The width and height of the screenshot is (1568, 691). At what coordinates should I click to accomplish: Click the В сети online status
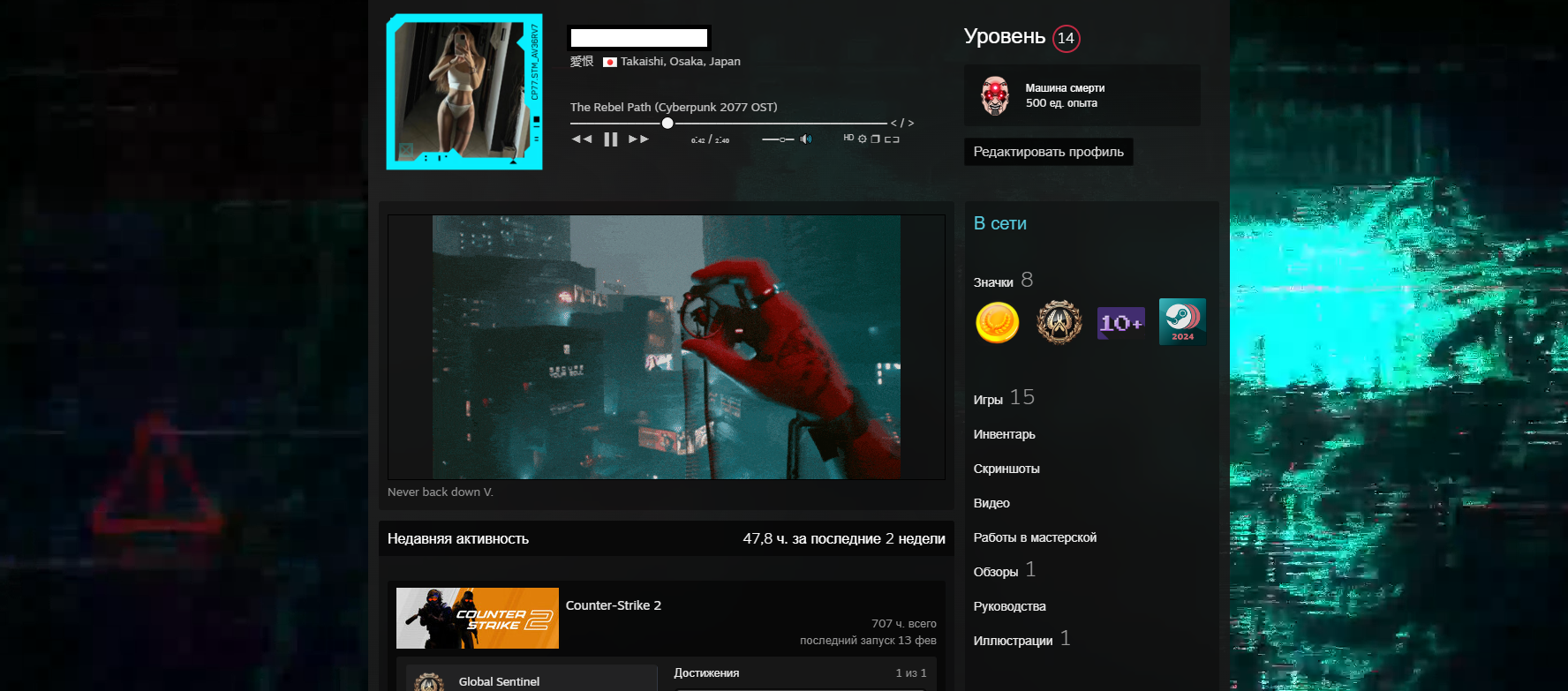1000,223
